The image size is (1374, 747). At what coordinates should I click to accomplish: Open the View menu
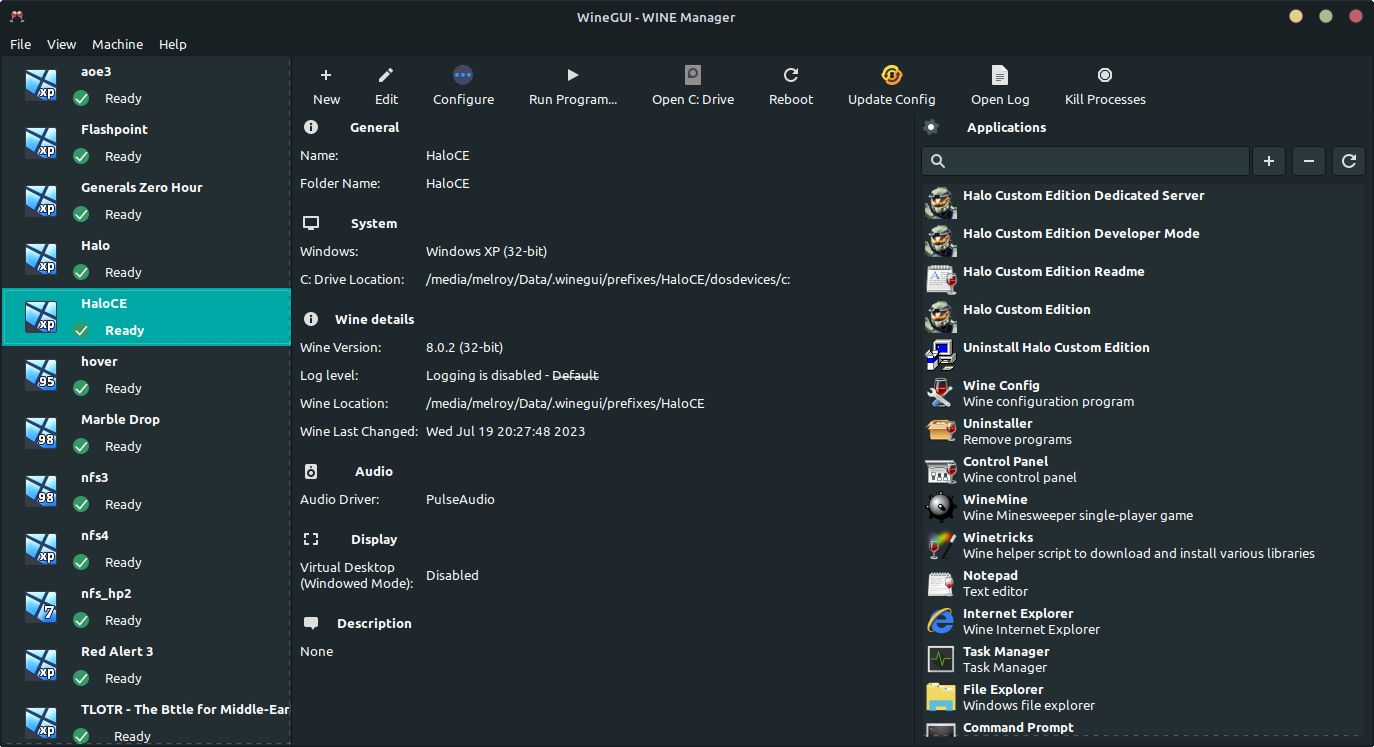(x=61, y=44)
